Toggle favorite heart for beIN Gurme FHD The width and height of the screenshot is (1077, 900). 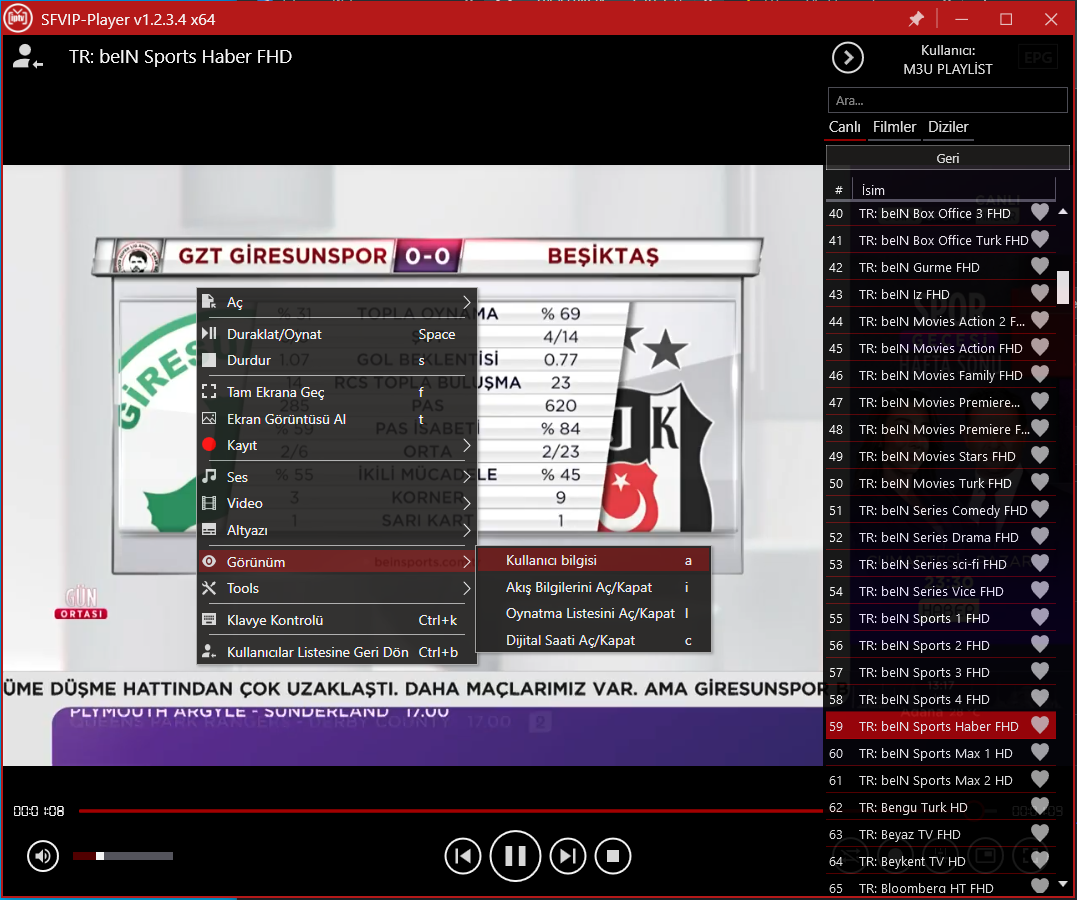[1040, 266]
